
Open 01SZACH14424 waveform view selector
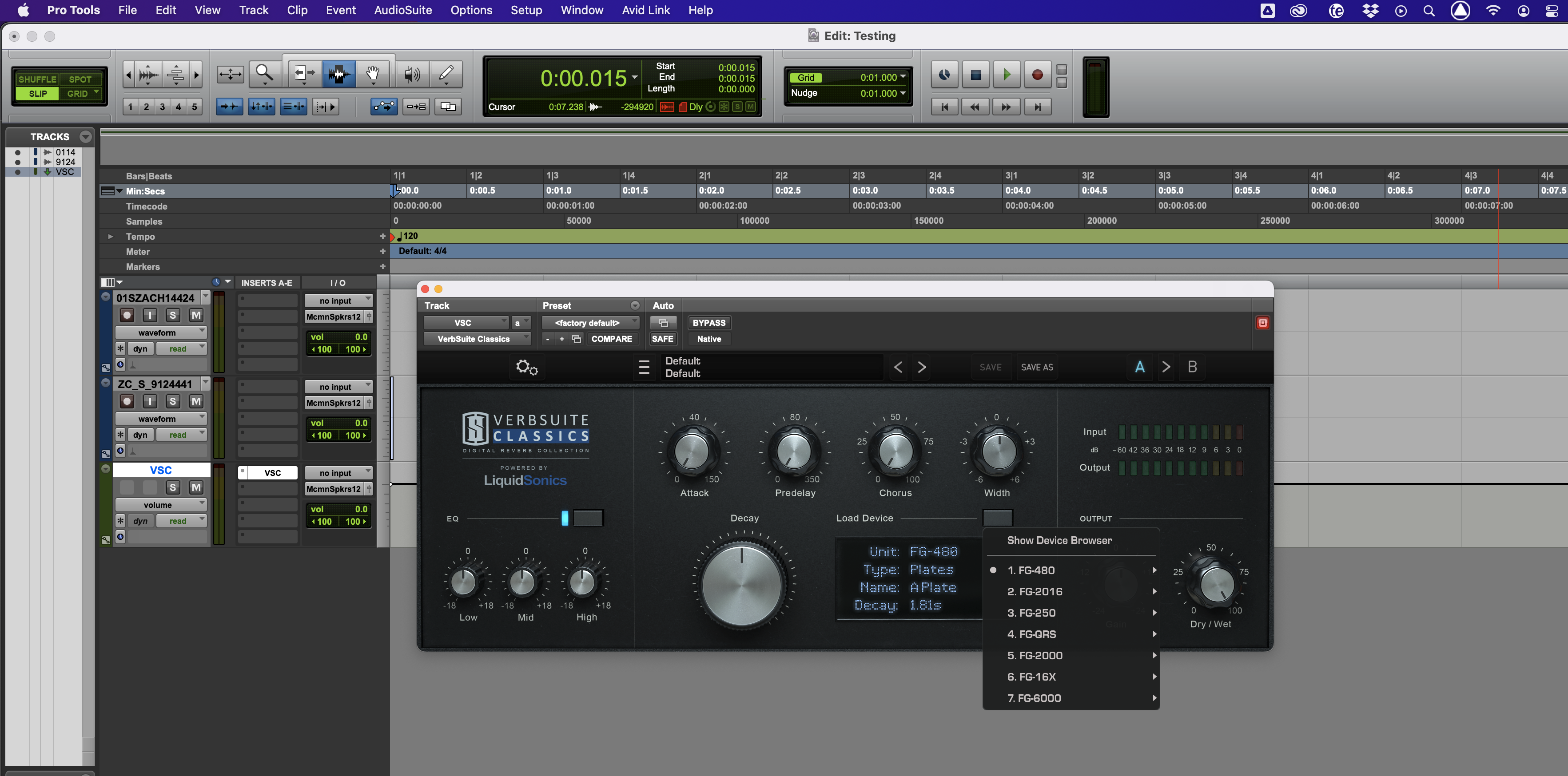(x=161, y=333)
